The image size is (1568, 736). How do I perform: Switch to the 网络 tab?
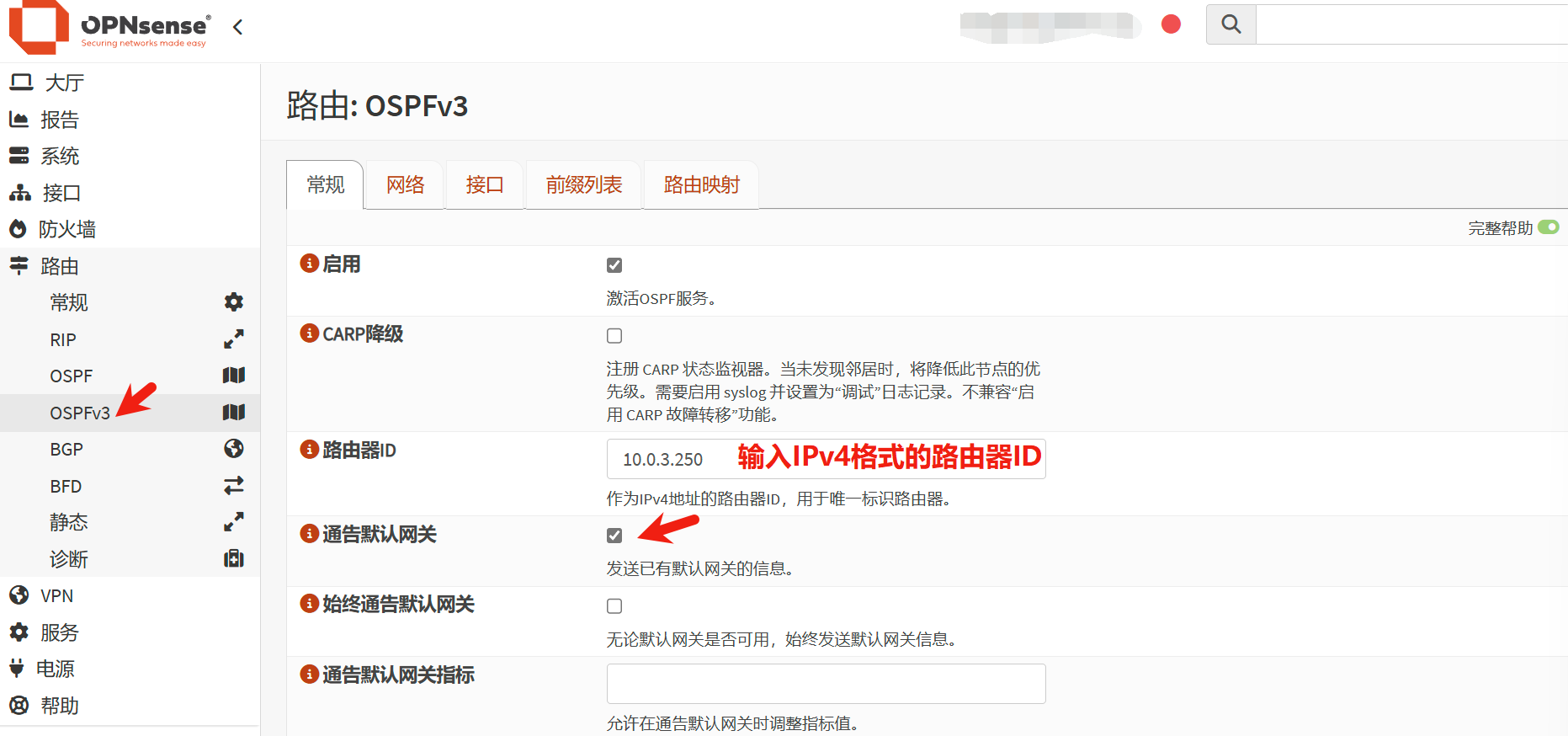pyautogui.click(x=405, y=185)
